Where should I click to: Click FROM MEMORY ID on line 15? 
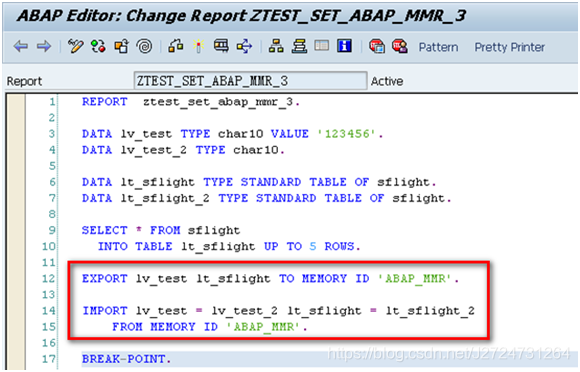165,327
